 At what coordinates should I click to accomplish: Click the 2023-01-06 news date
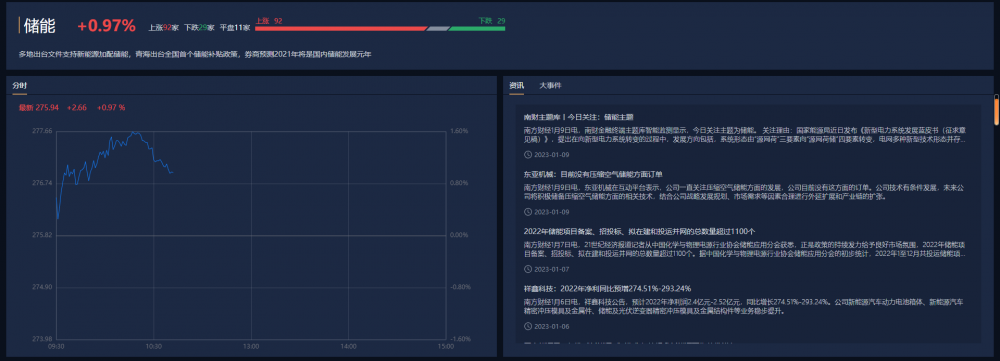click(x=552, y=326)
